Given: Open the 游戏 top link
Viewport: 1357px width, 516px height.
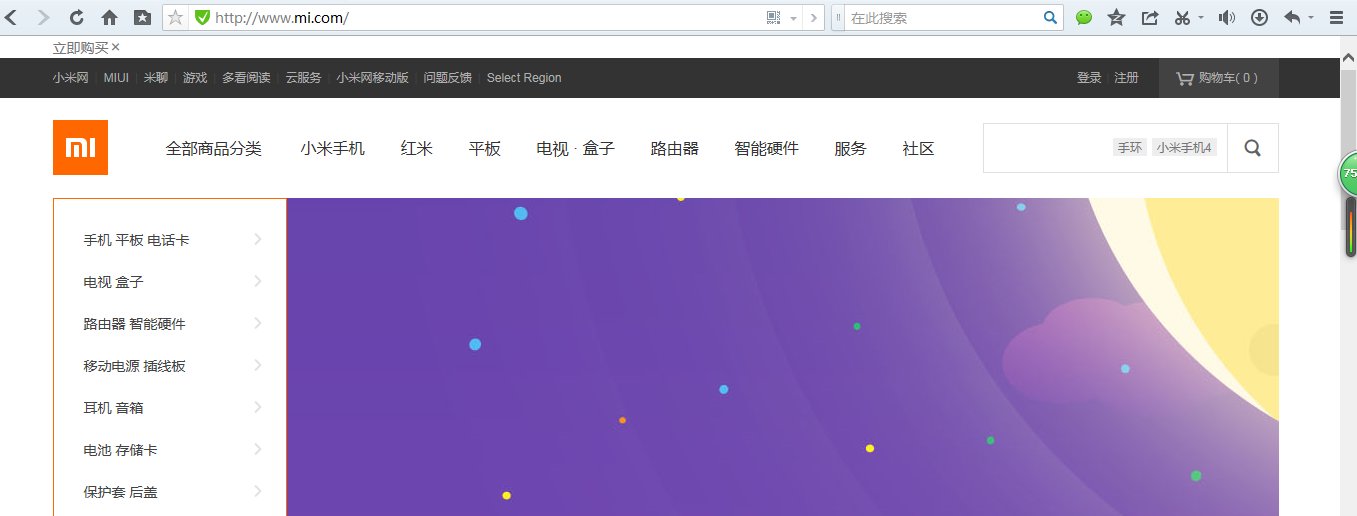Looking at the screenshot, I should pyautogui.click(x=195, y=78).
